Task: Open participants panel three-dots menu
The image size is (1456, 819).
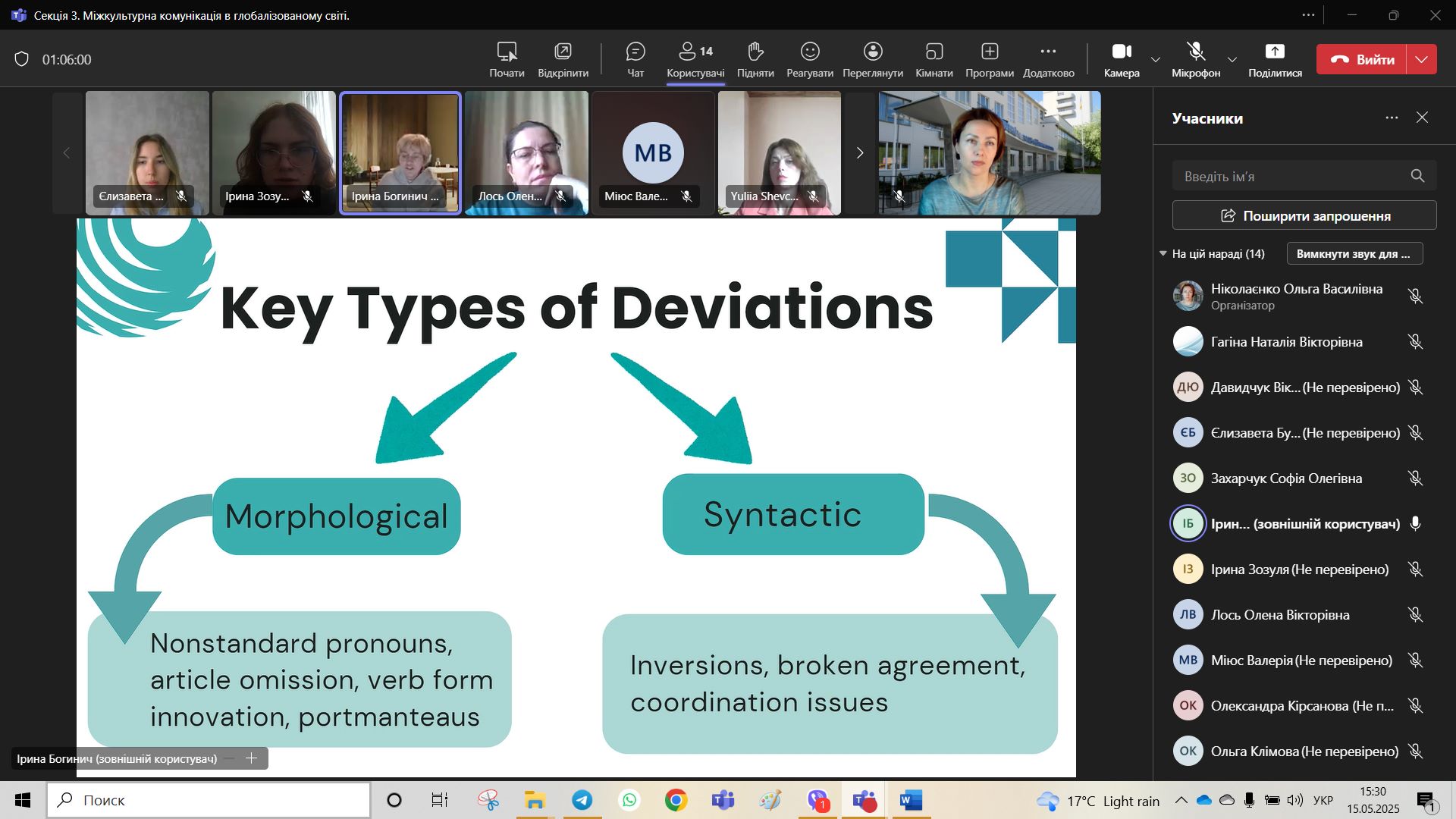Action: click(1392, 118)
